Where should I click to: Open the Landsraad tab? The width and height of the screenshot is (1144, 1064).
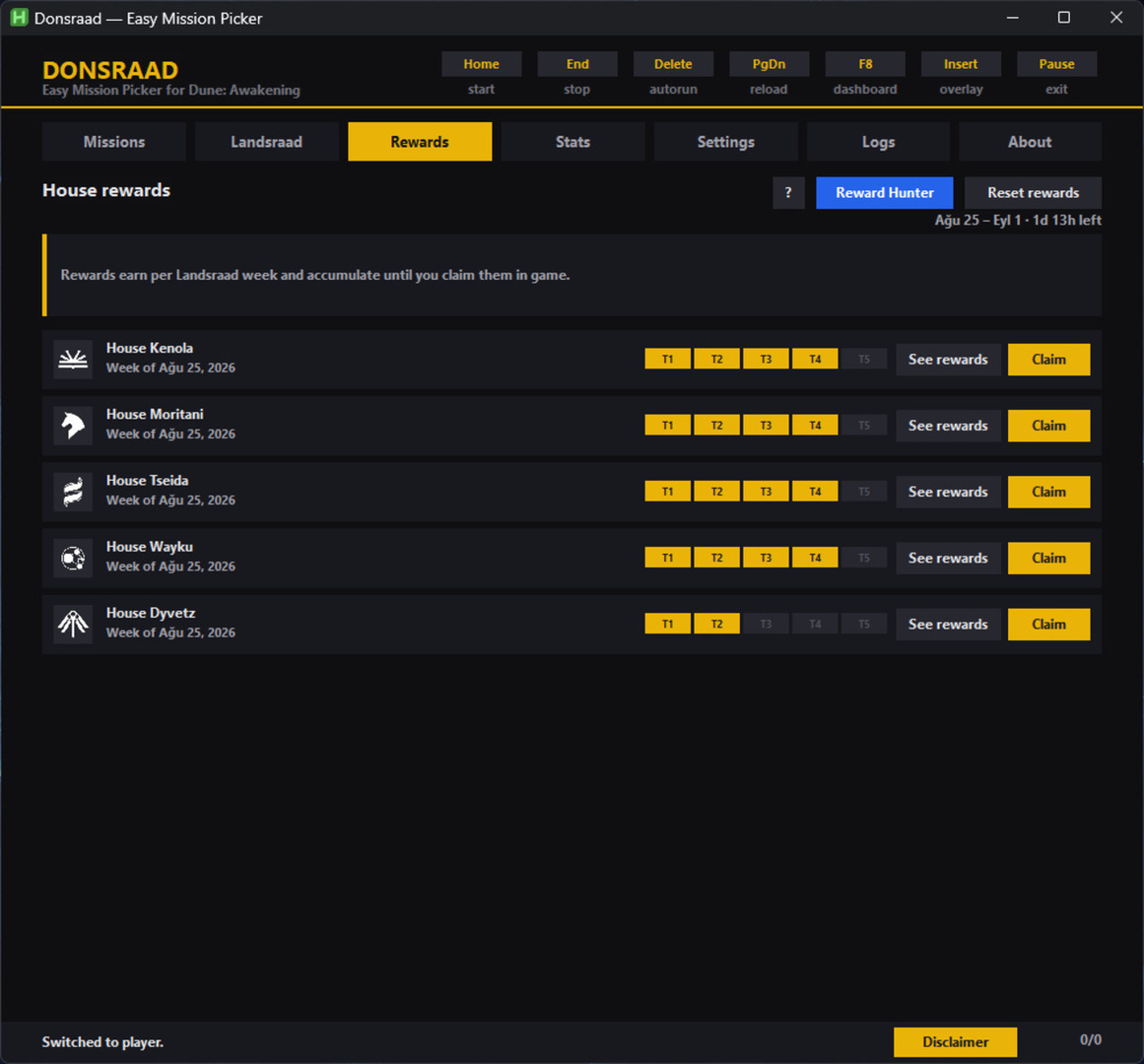click(266, 142)
